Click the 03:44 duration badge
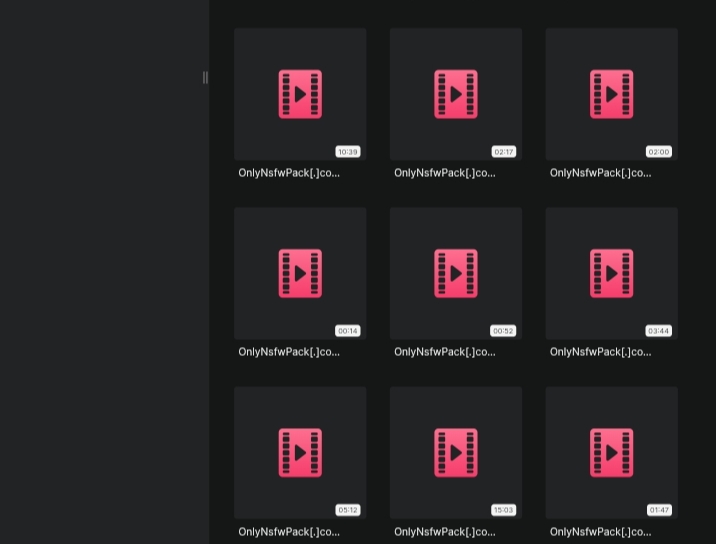716x544 pixels. (659, 331)
